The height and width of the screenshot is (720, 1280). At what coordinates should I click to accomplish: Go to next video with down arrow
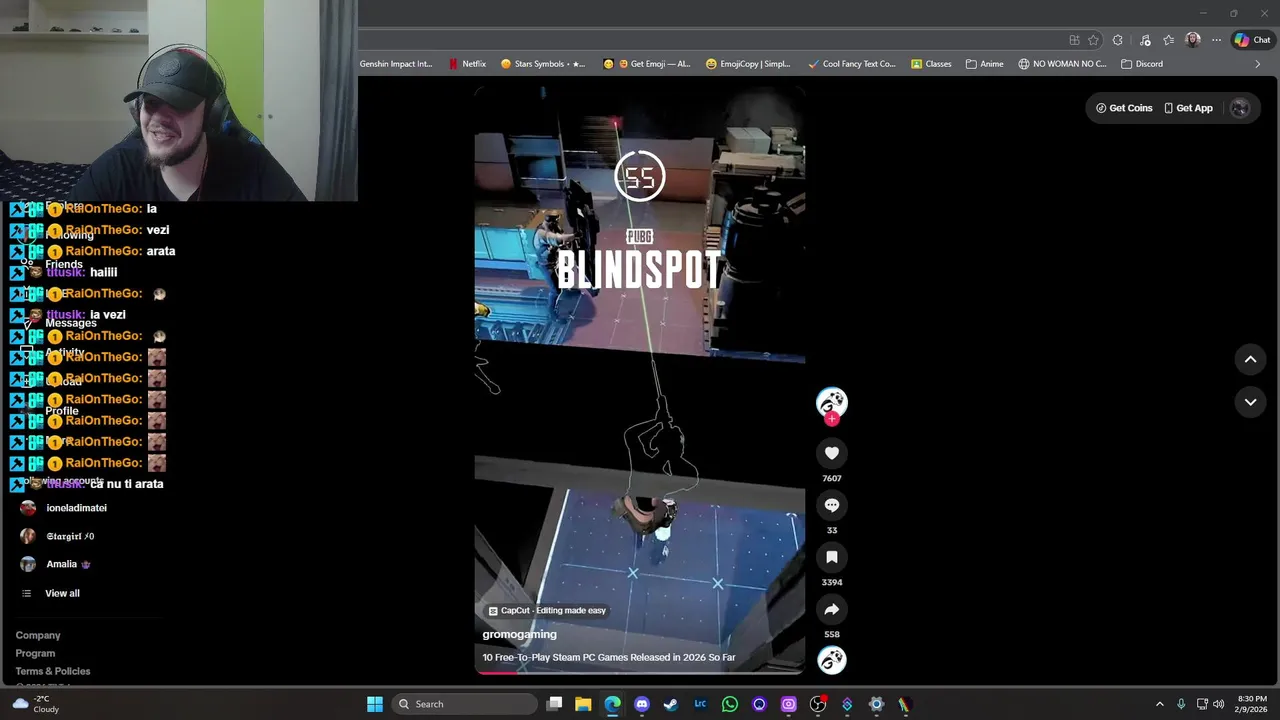coord(1250,402)
